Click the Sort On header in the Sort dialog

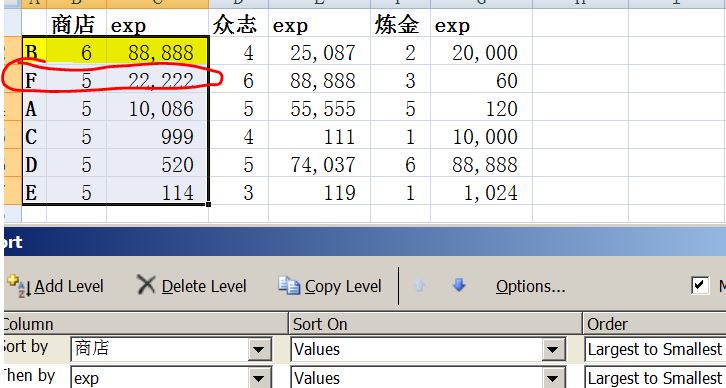435,324
